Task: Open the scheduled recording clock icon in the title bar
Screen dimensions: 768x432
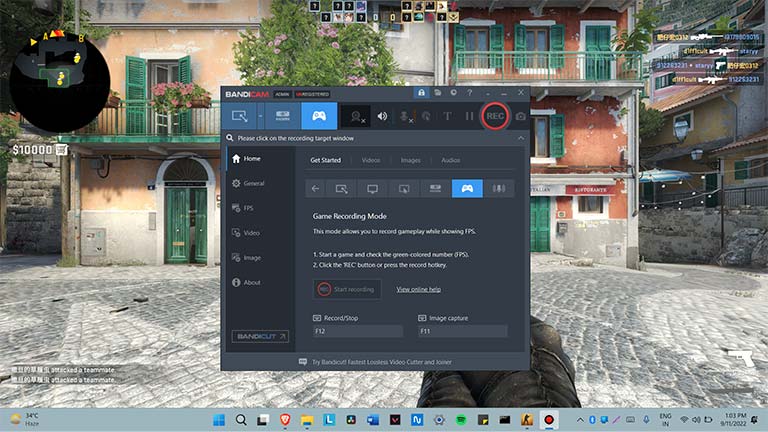Action: [x=453, y=93]
